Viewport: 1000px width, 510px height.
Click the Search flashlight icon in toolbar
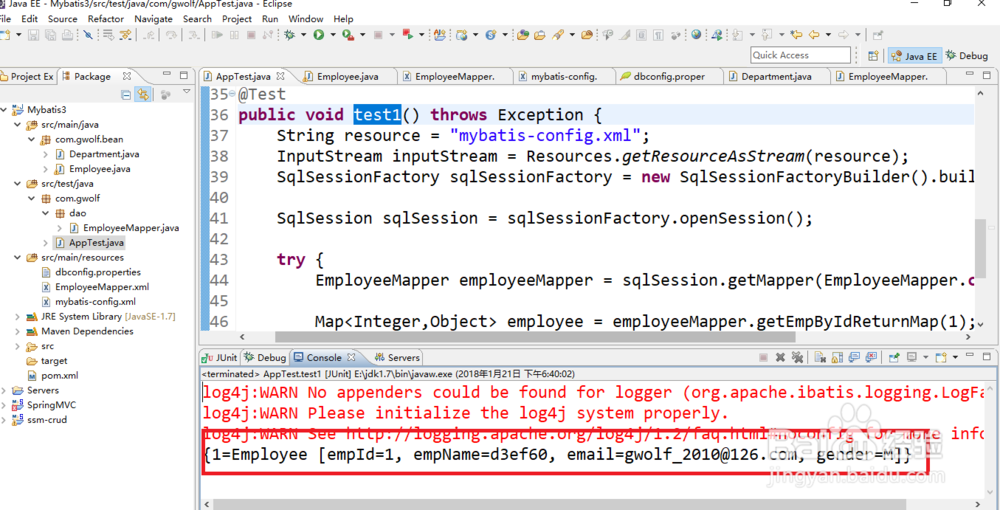pyautogui.click(x=557, y=35)
